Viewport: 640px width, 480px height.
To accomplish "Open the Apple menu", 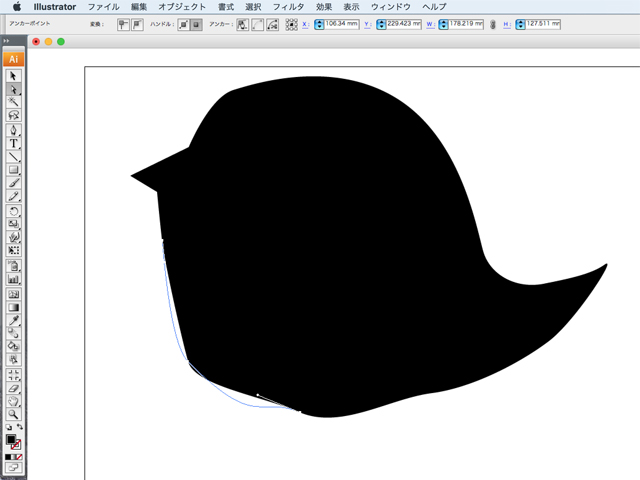I will point(17,7).
